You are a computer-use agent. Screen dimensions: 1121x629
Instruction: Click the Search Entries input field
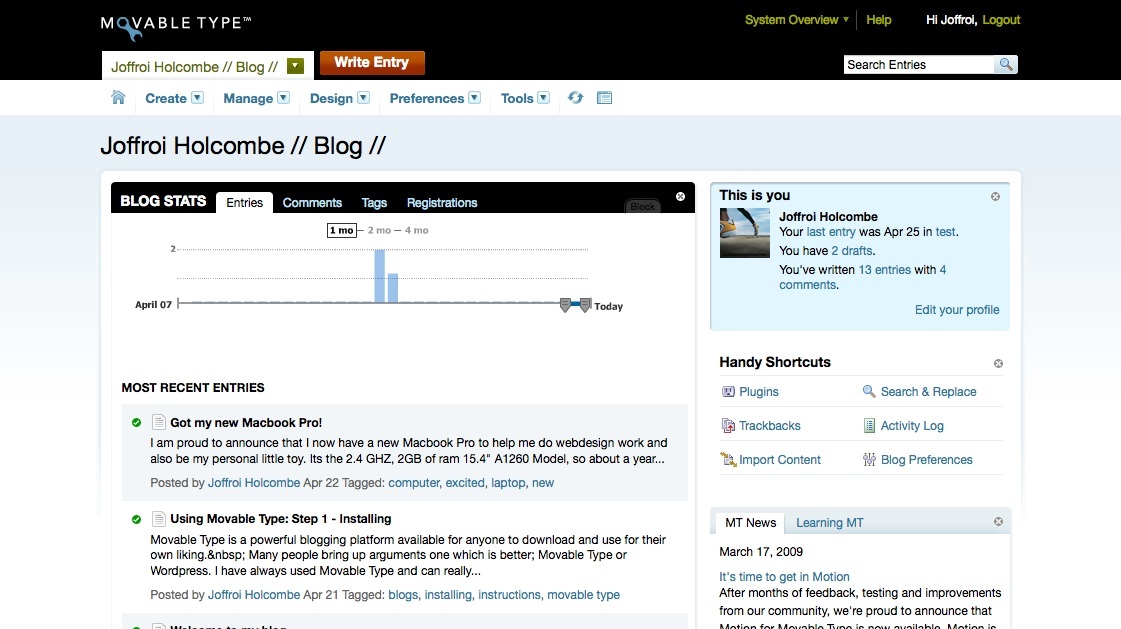pyautogui.click(x=919, y=64)
